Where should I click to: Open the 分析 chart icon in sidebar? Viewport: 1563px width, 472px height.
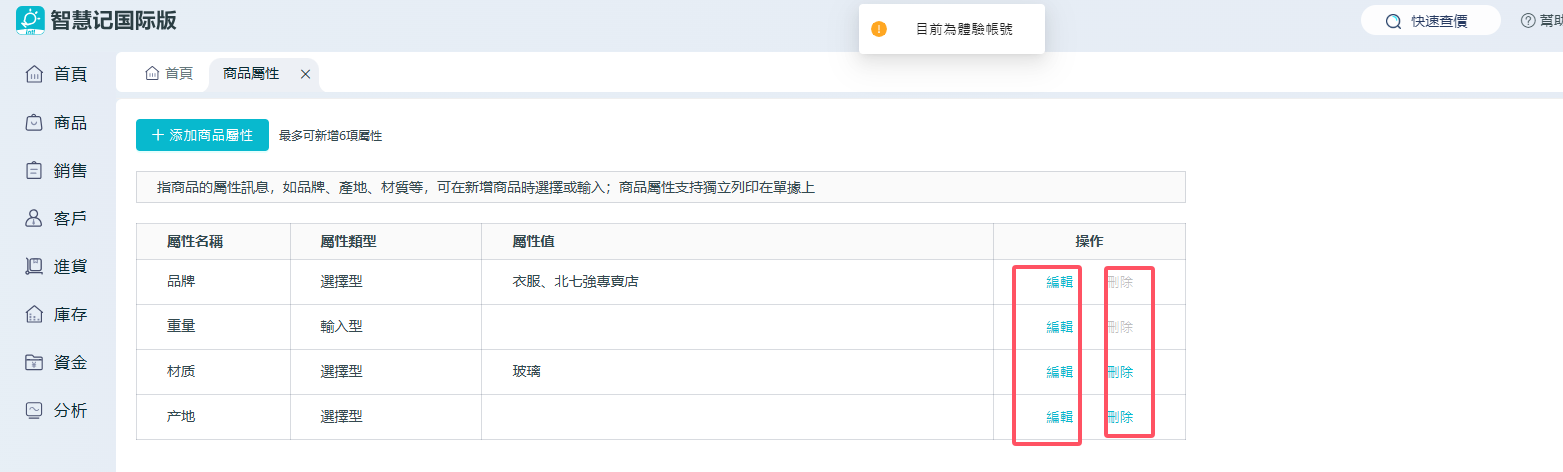point(34,410)
